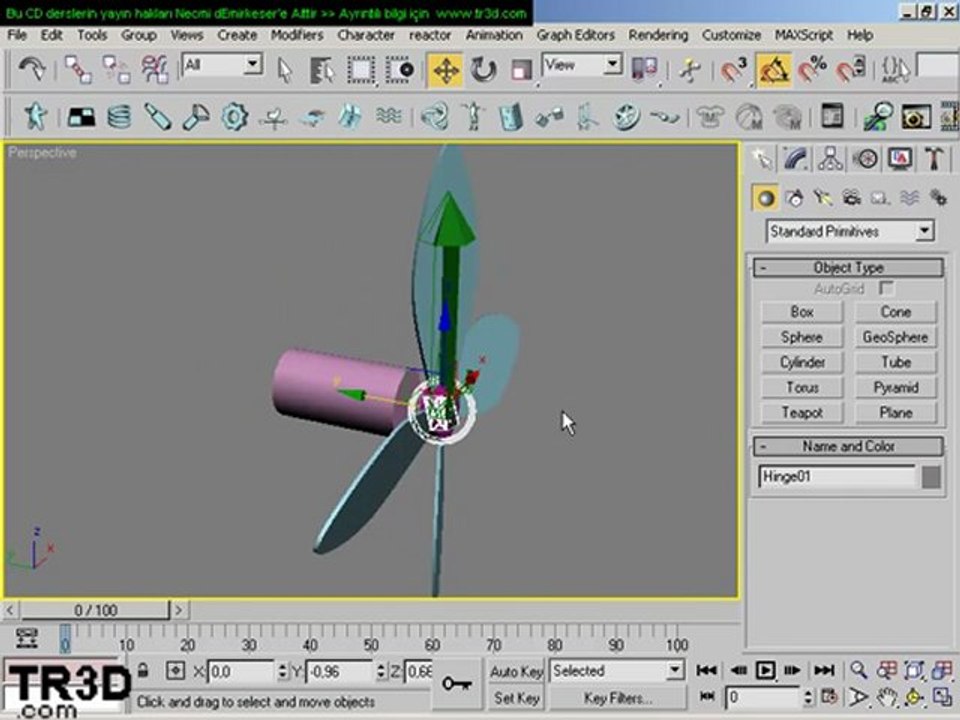Open the Modifiers menu
This screenshot has height=720, width=960.
coord(297,36)
